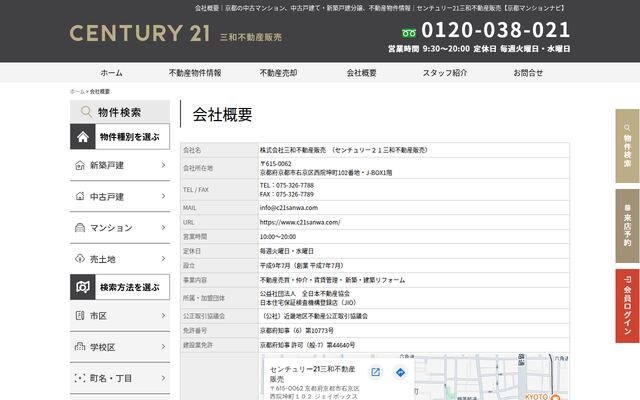The image size is (640, 400).
Task: Expand the 学校区 chevron arrow
Action: tap(163, 347)
